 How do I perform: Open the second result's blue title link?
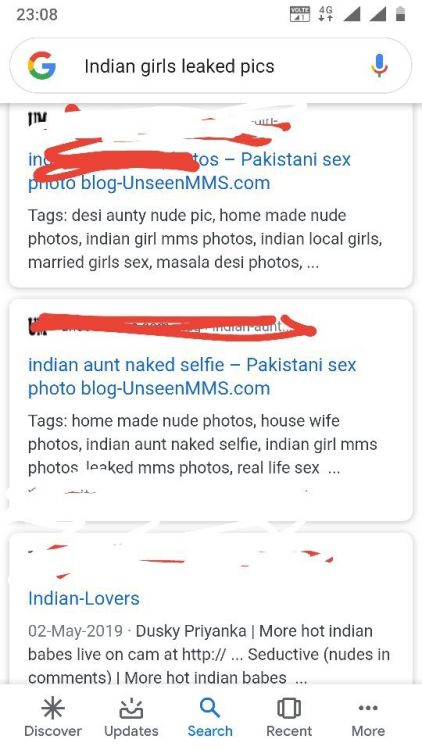click(x=192, y=376)
